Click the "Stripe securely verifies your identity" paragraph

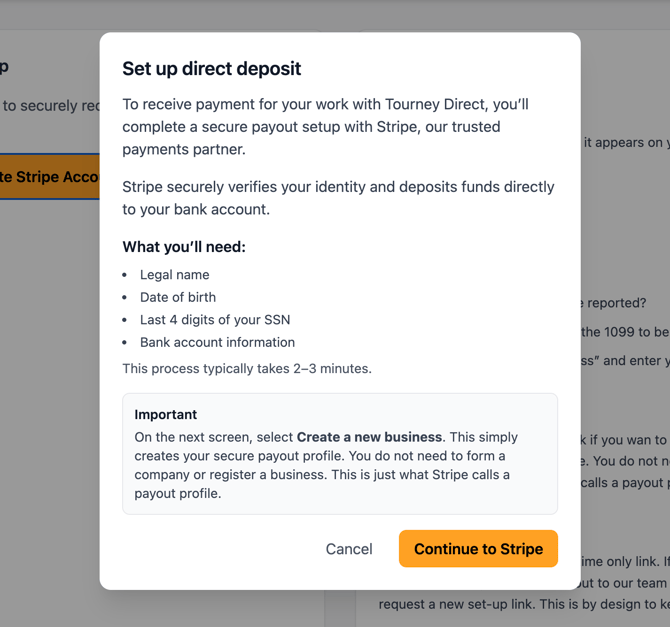pos(338,198)
